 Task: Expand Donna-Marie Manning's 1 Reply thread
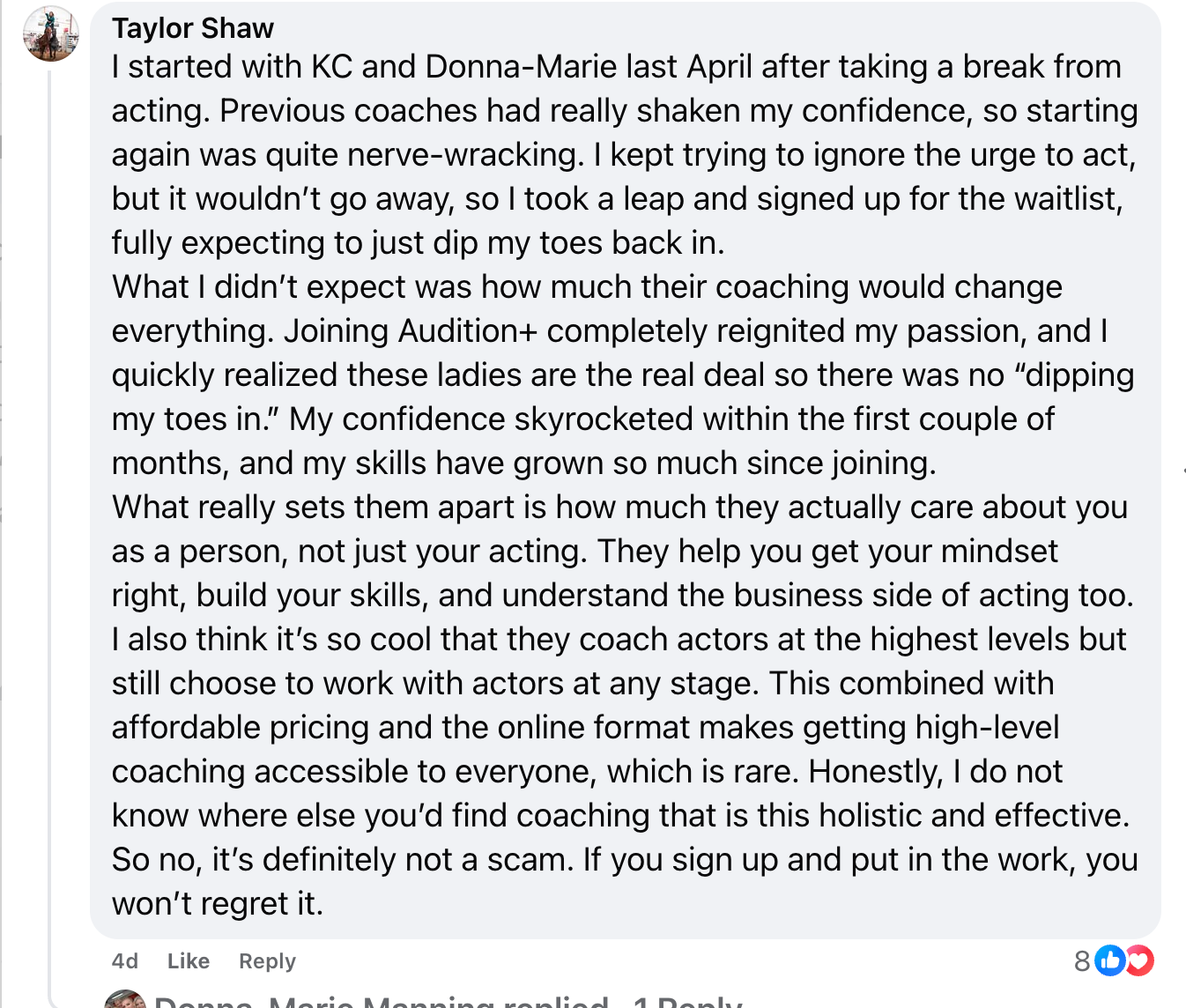(x=687, y=1002)
